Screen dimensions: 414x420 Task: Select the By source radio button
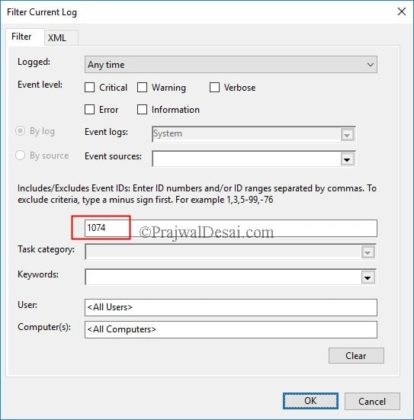20,155
